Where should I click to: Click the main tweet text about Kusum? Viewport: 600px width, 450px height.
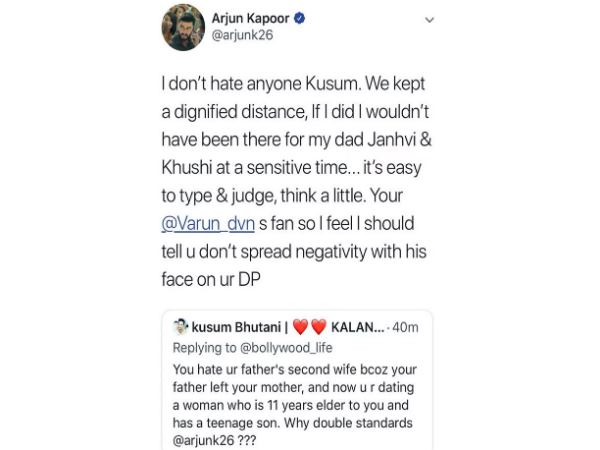click(x=297, y=181)
